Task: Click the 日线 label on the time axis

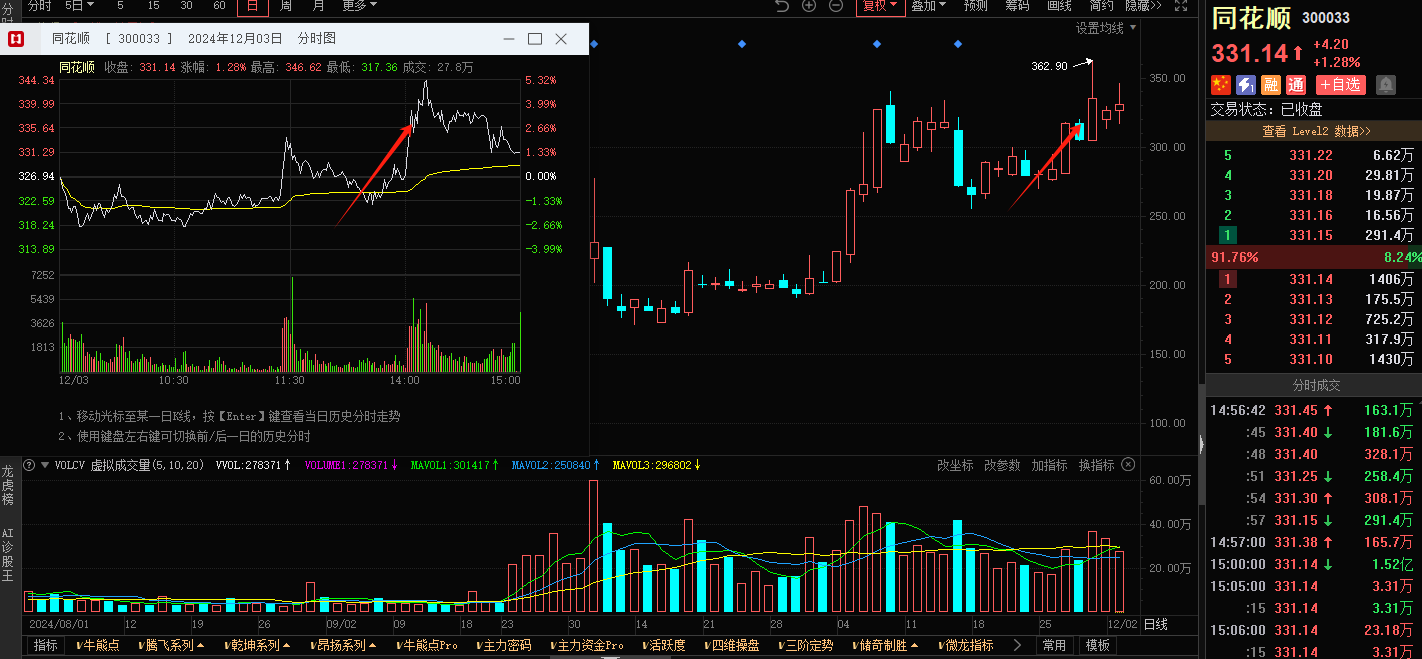Action: click(x=1155, y=624)
